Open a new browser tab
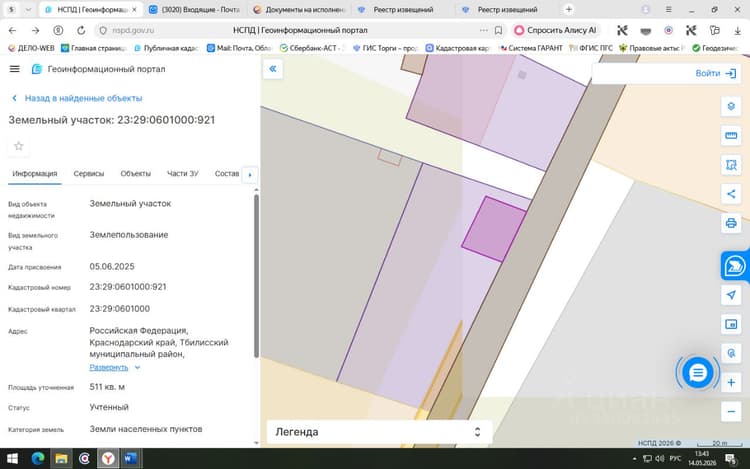The height and width of the screenshot is (469, 750). coord(569,9)
